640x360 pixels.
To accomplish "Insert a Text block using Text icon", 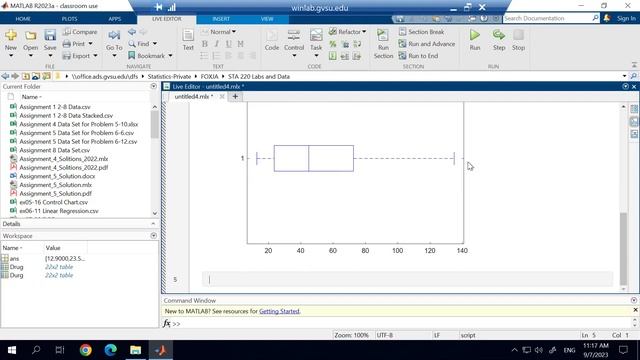I will 188,36.
